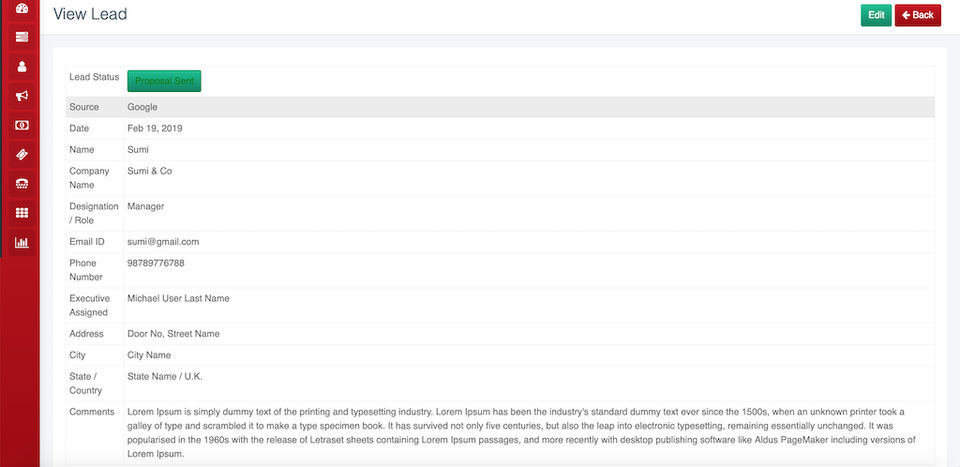Click the phone number 98789776788

point(156,263)
